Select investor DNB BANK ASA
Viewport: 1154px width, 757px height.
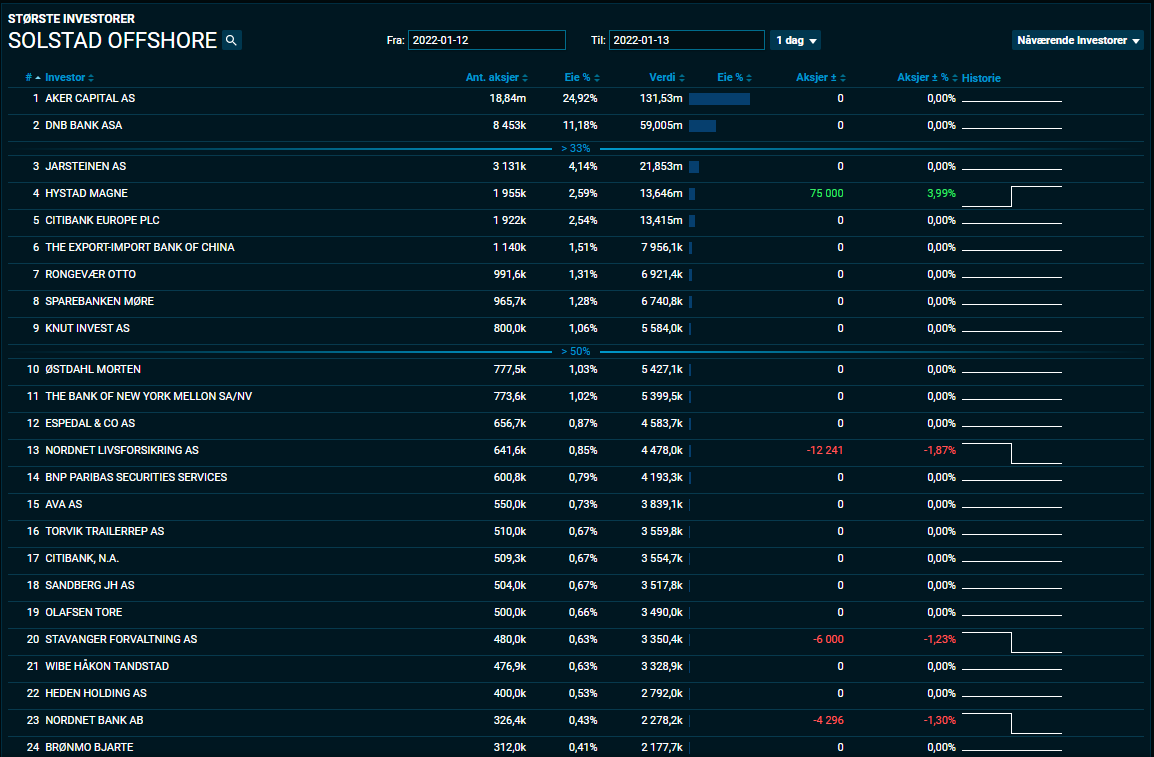(83, 126)
